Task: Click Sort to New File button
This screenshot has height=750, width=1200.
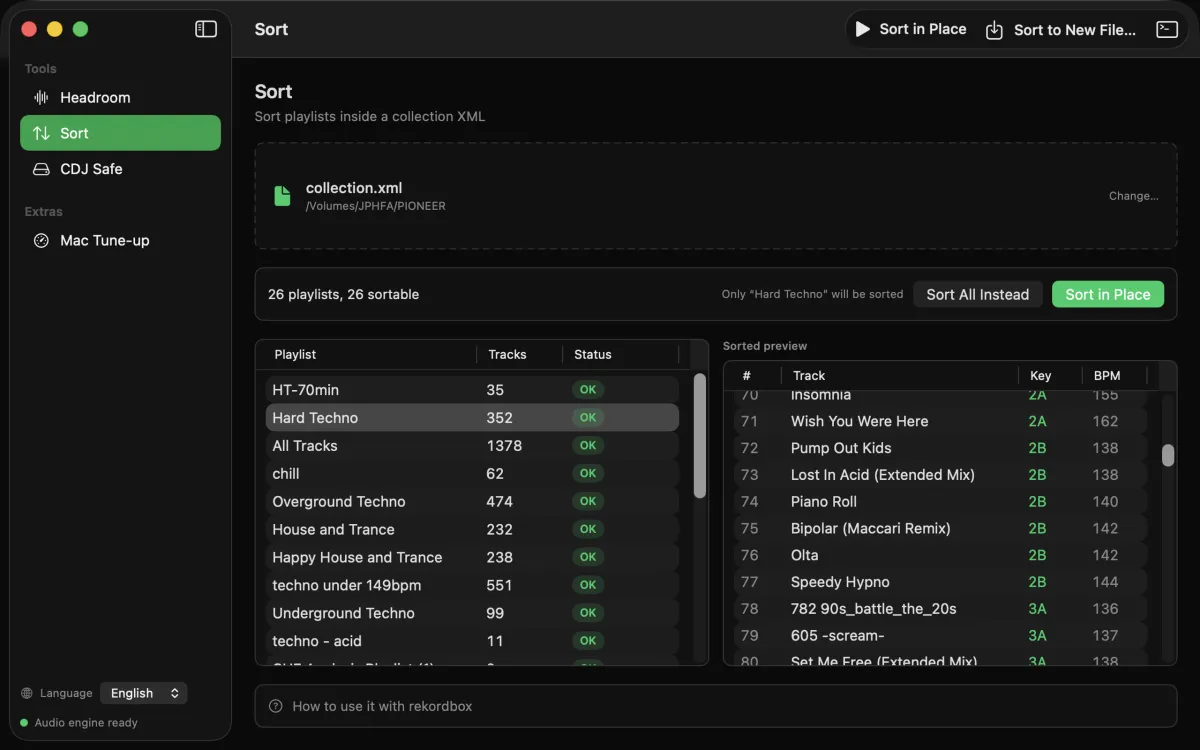Action: pos(1062,30)
